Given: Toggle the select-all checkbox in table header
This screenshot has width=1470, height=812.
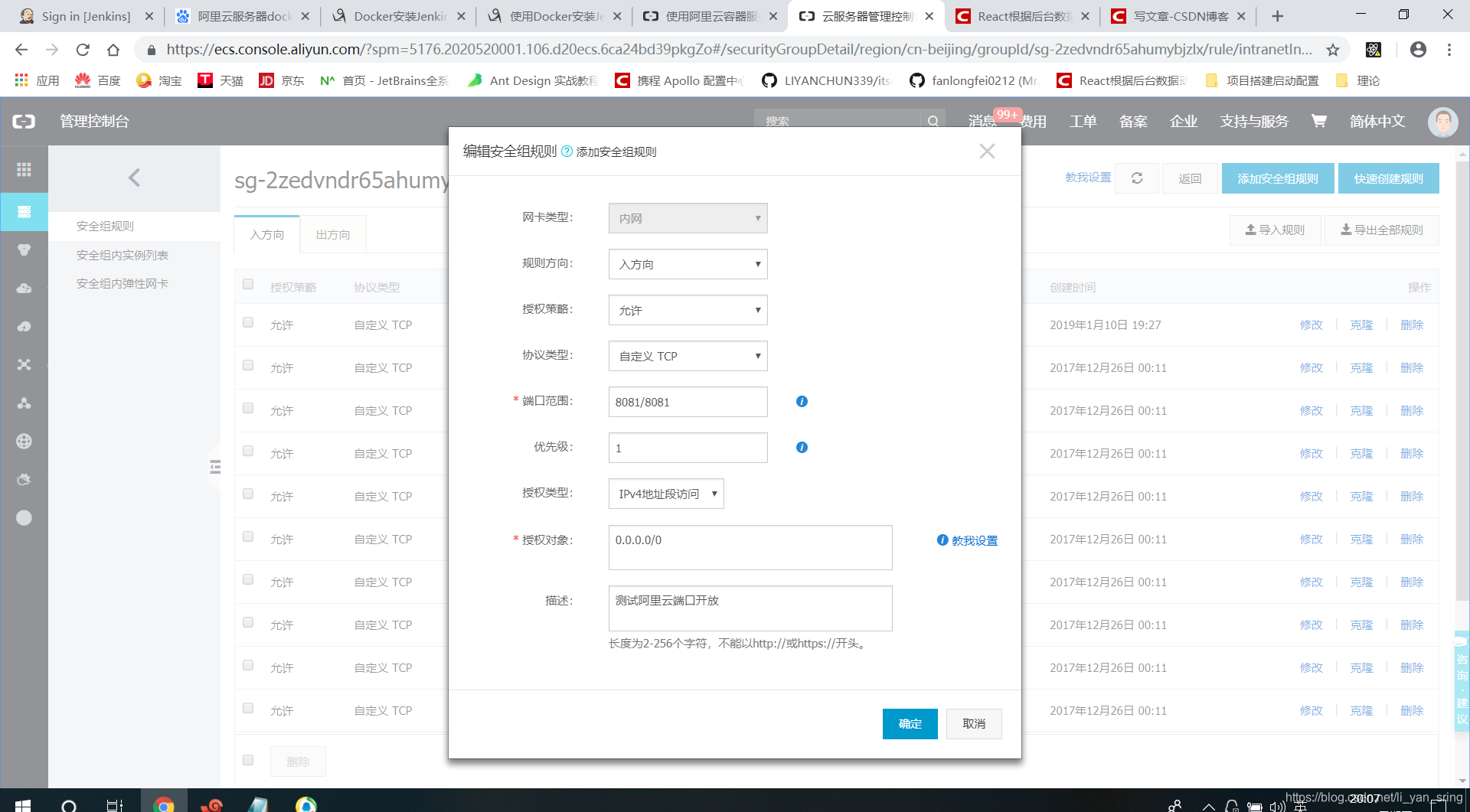Looking at the screenshot, I should tap(248, 285).
